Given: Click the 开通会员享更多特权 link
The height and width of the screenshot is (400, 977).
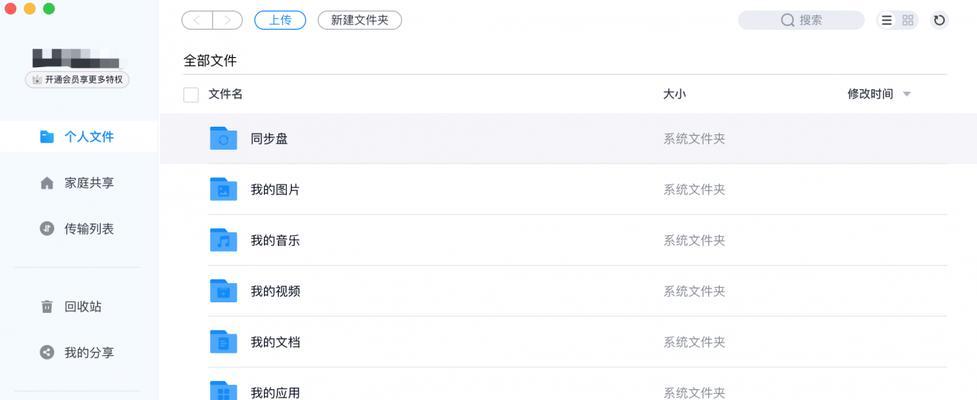Looking at the screenshot, I should pos(78,80).
